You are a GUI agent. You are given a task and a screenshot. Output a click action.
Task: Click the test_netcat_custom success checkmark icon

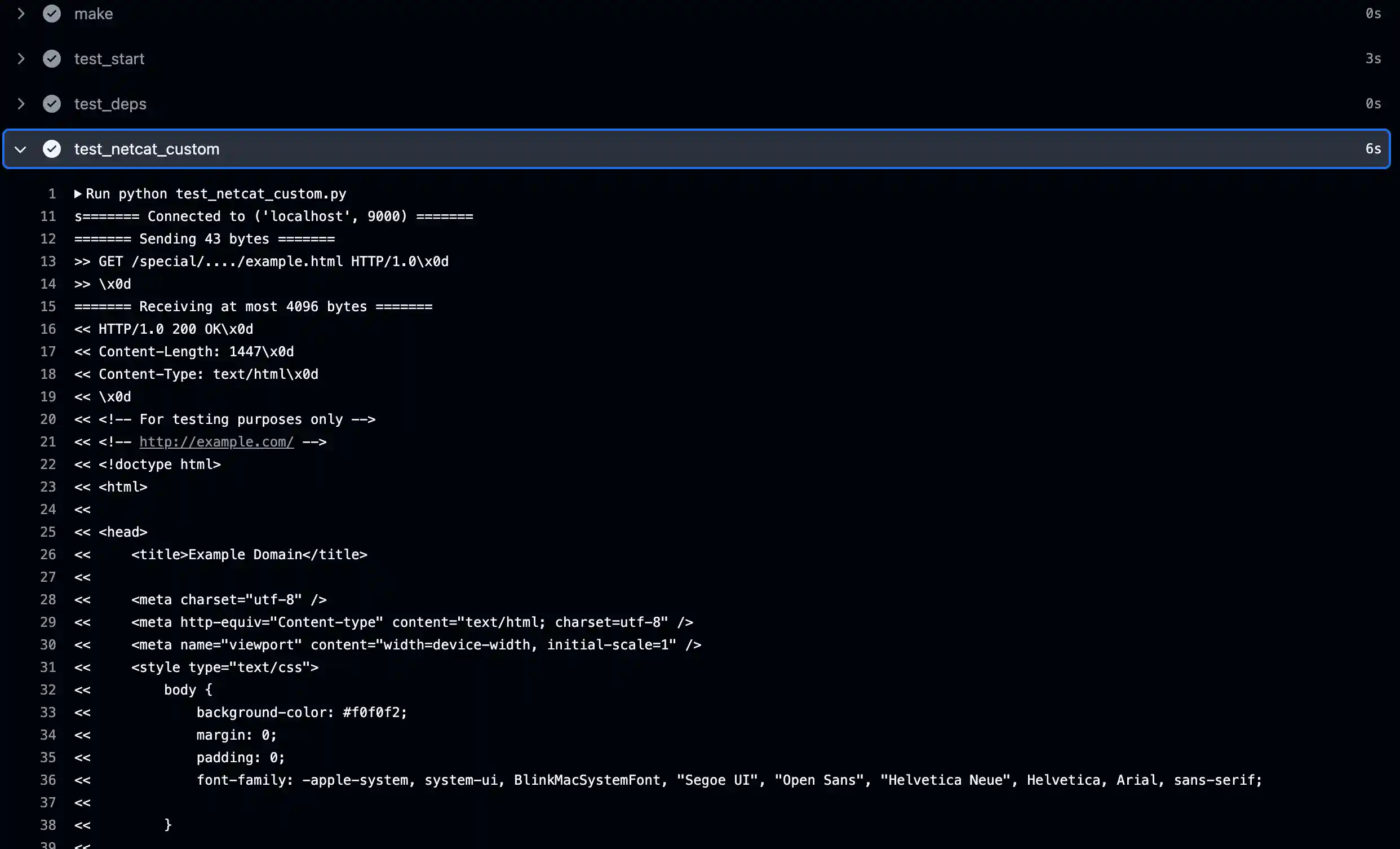coord(52,149)
